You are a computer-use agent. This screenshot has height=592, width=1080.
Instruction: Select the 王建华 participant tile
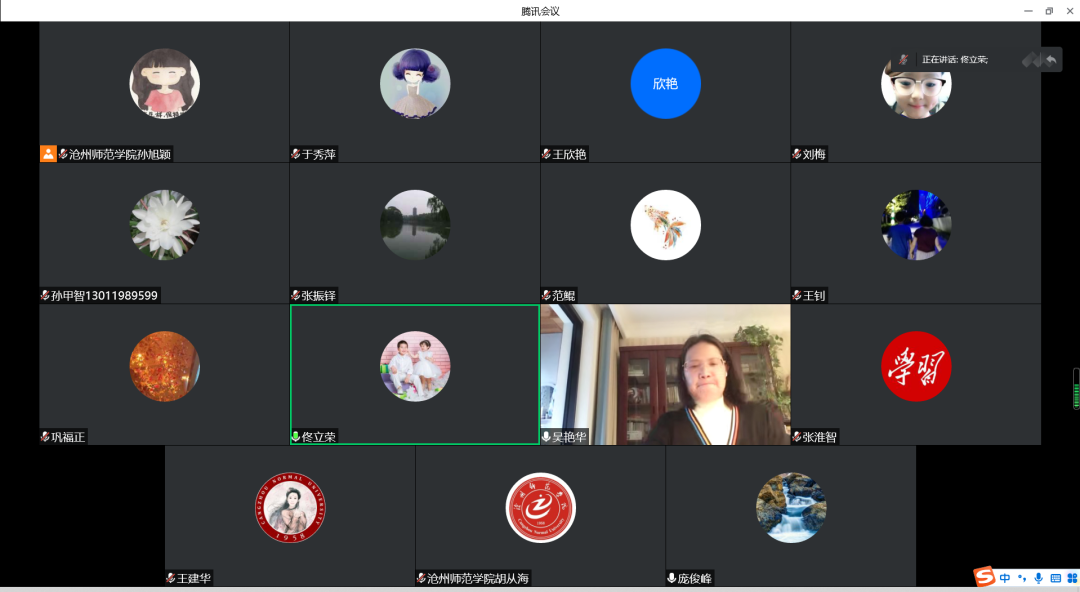coord(290,510)
